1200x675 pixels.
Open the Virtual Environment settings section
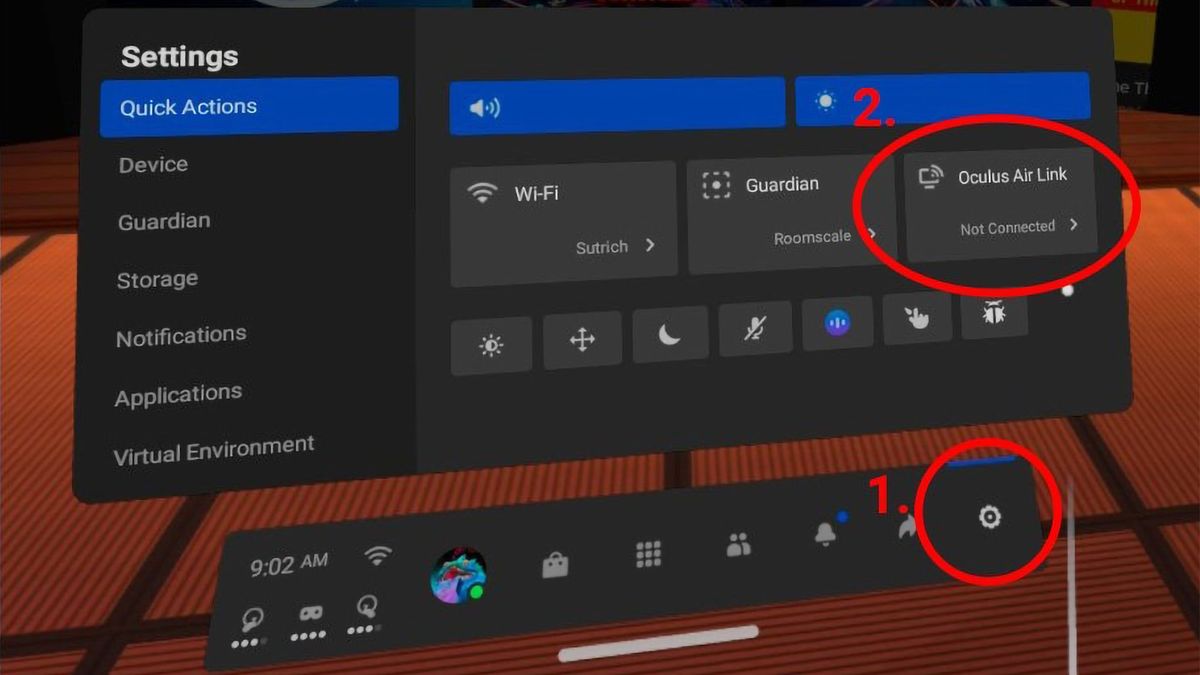point(213,443)
